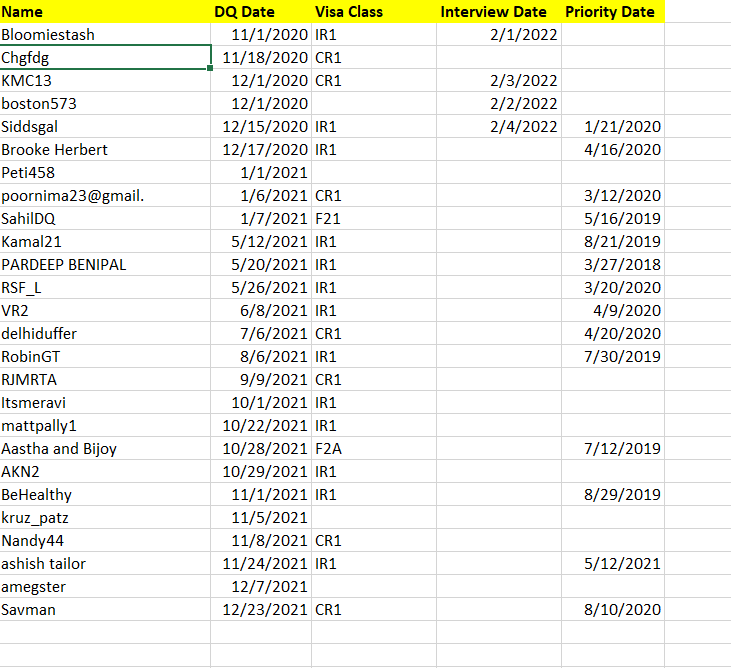Click the 6/8/2021 DQ date cell
Viewport: 731px width, 668px height.
click(x=261, y=310)
